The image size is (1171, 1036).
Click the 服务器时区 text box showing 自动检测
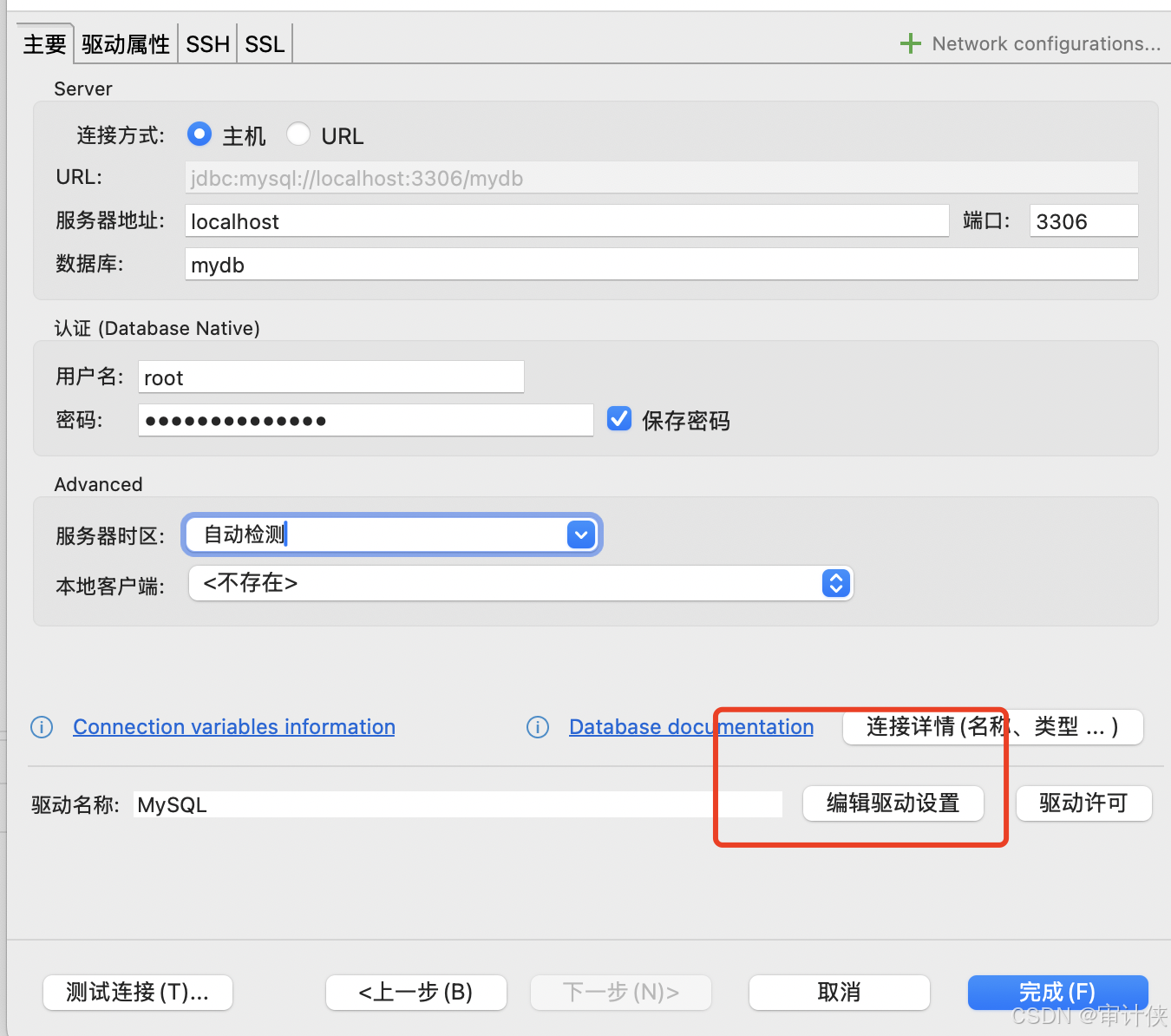377,534
